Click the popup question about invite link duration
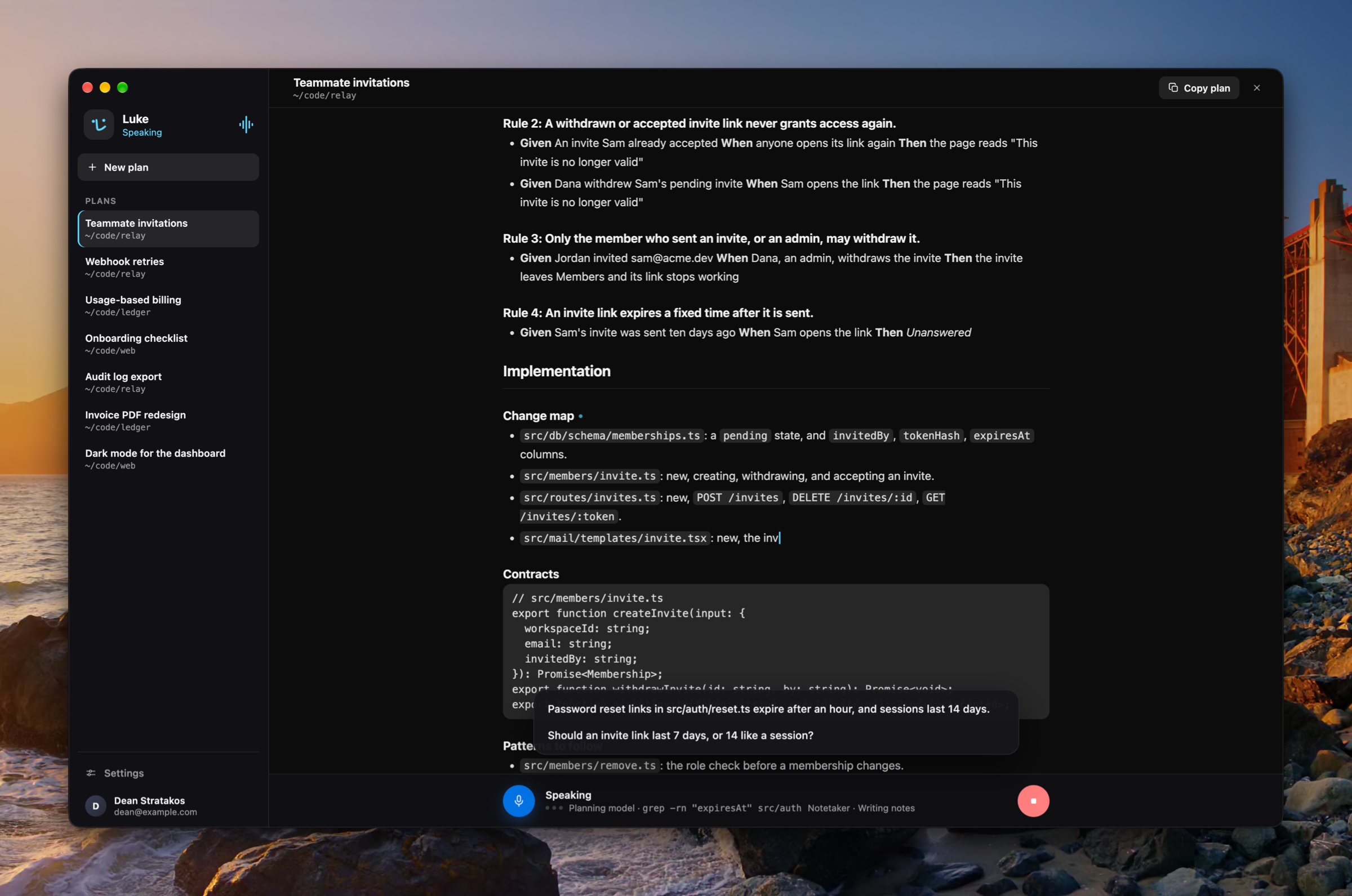The width and height of the screenshot is (1352, 896). [680, 735]
